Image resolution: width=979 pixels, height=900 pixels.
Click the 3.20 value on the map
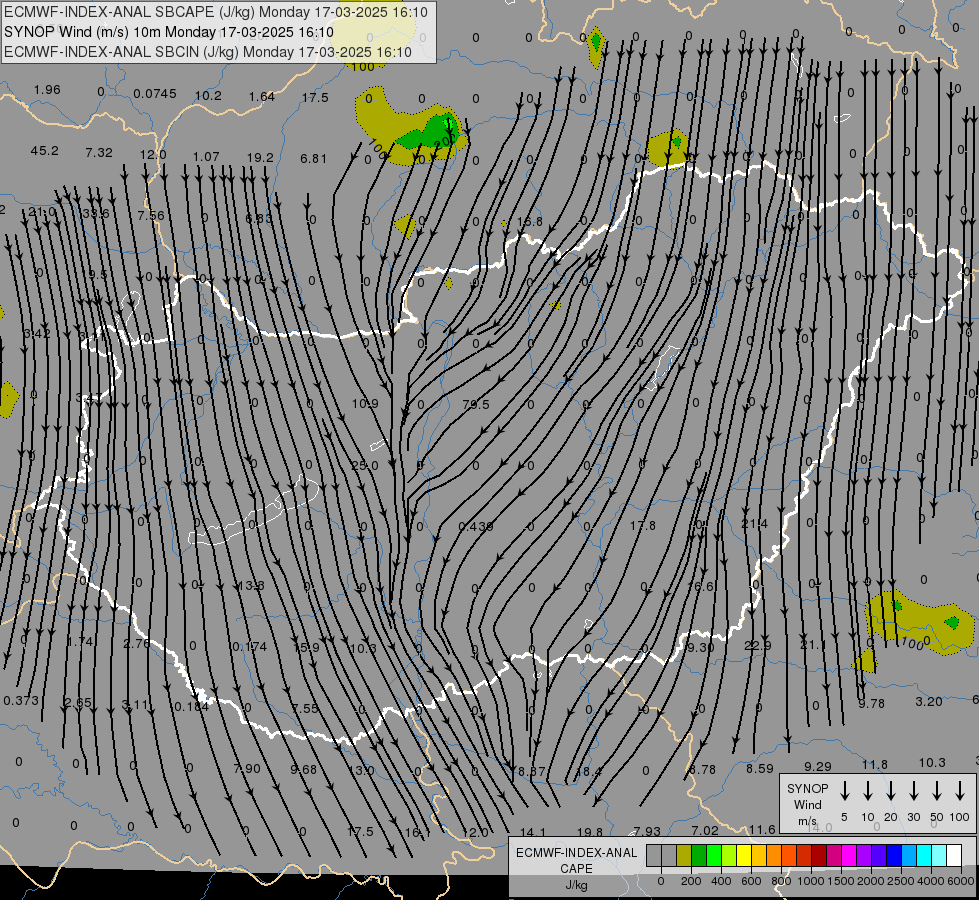click(x=928, y=701)
